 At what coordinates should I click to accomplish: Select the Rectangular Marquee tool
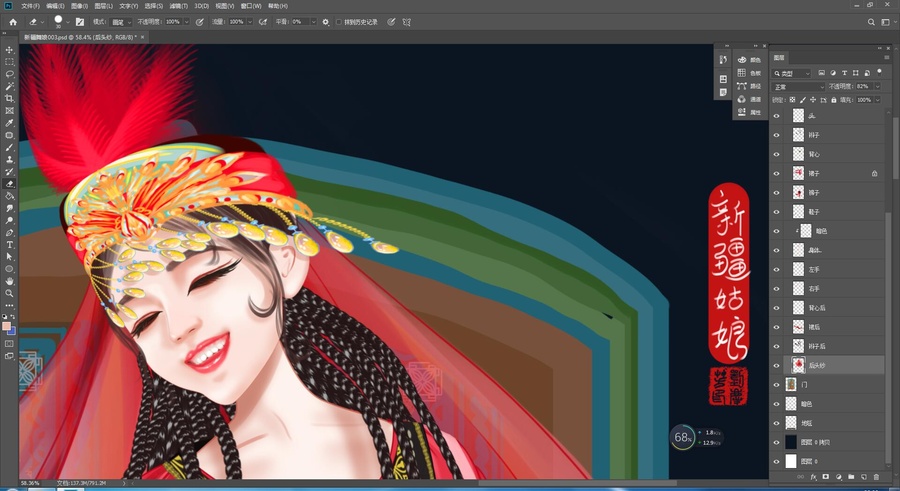coord(9,62)
